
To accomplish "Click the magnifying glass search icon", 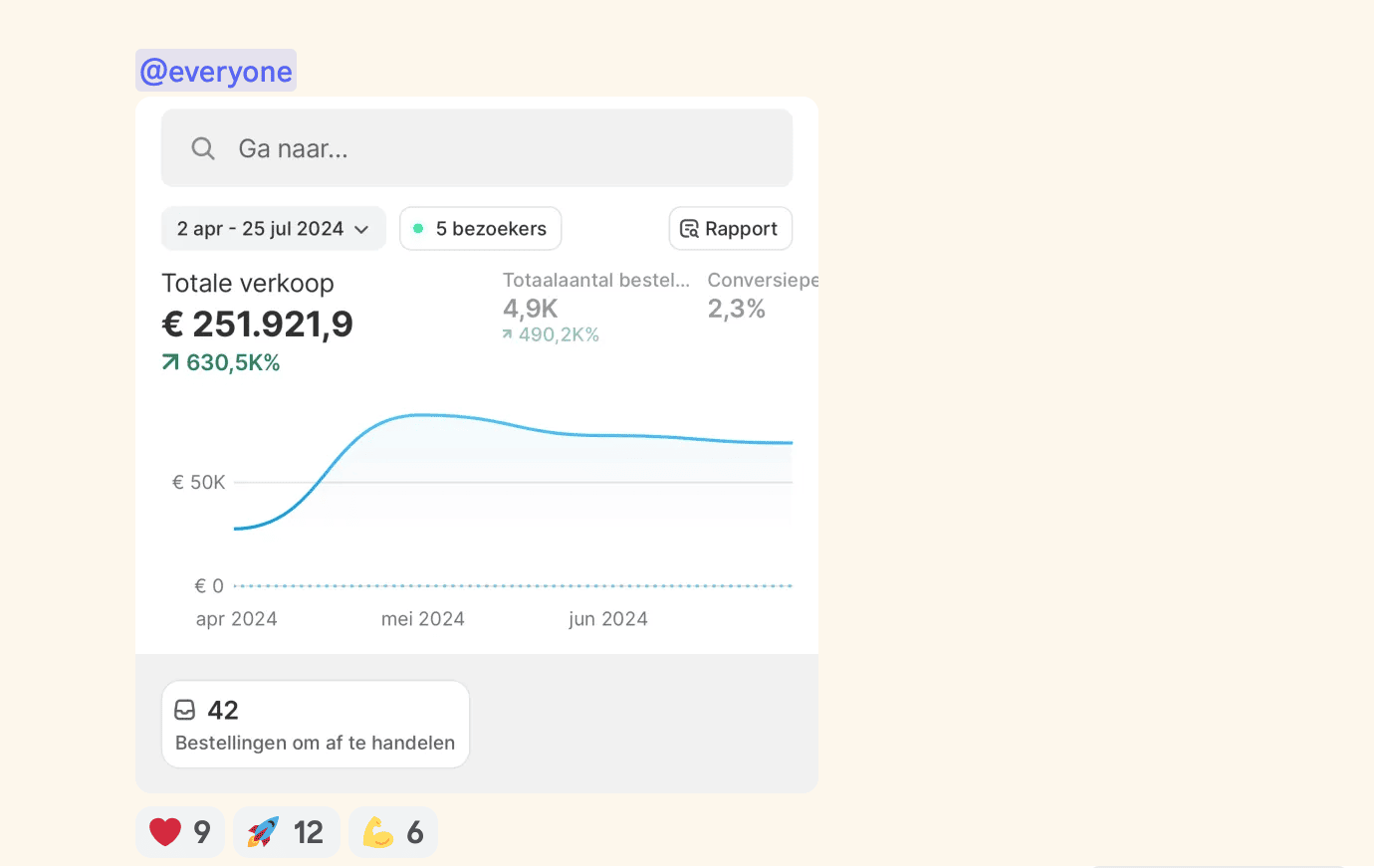I will pos(203,148).
